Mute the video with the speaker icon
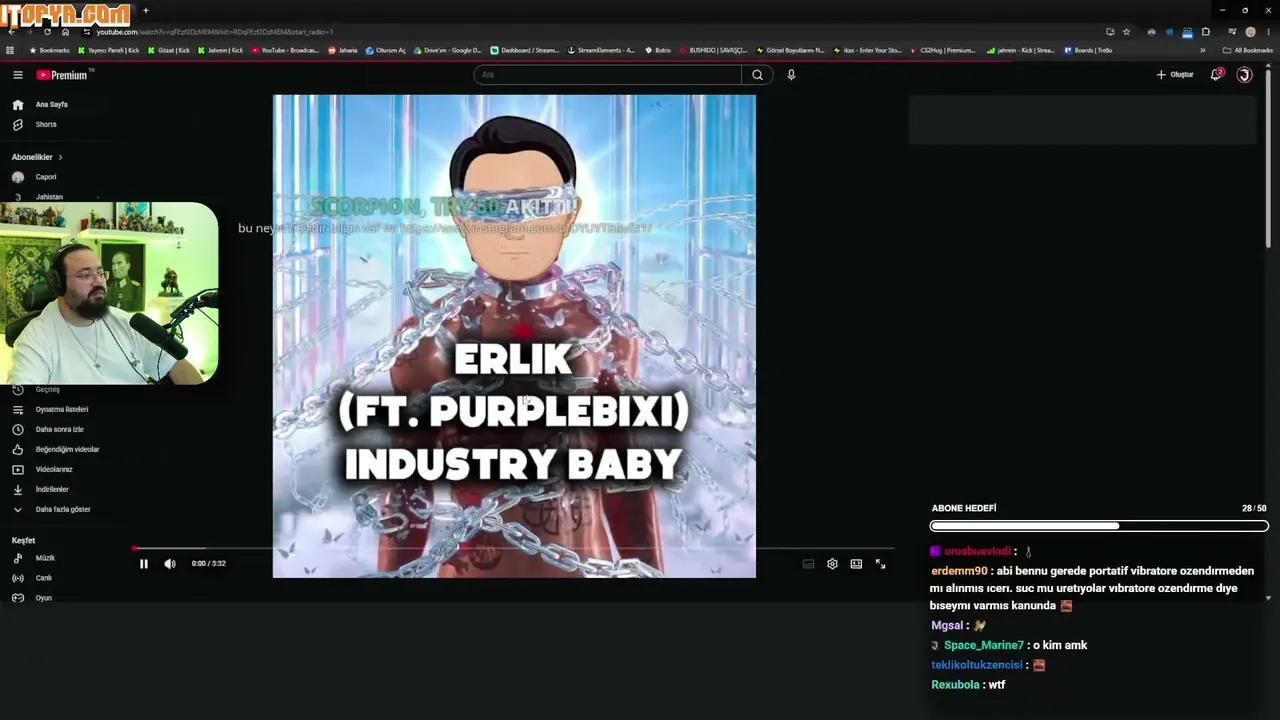This screenshot has width=1280, height=720. [x=170, y=564]
